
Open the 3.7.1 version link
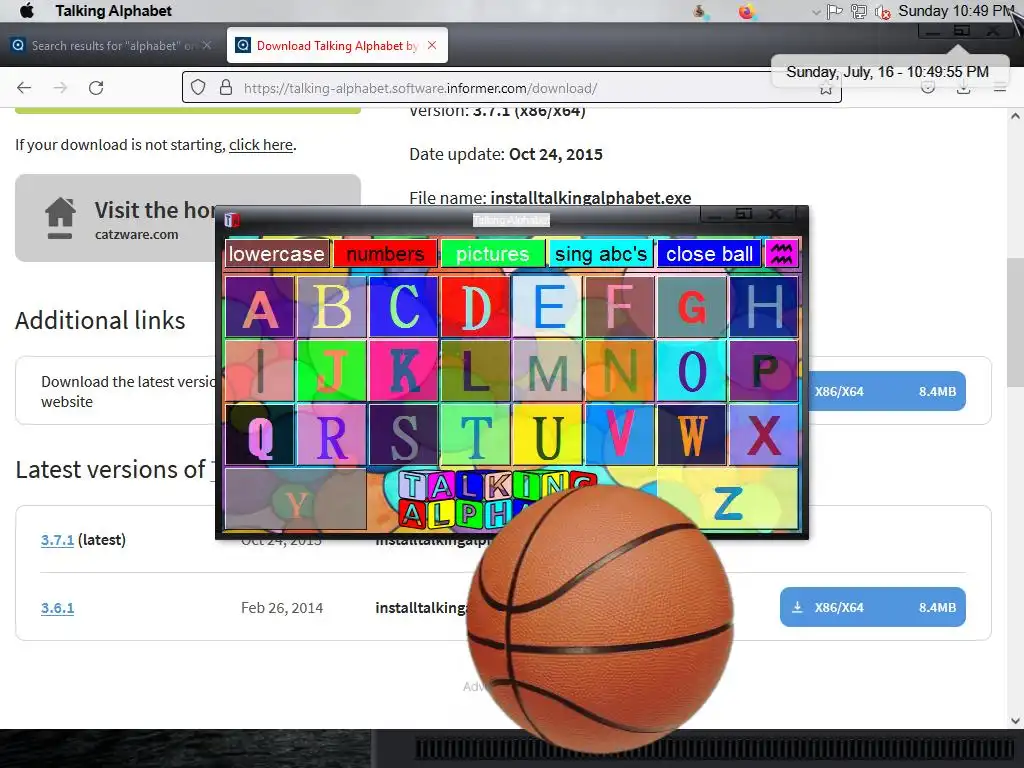pyautogui.click(x=57, y=540)
